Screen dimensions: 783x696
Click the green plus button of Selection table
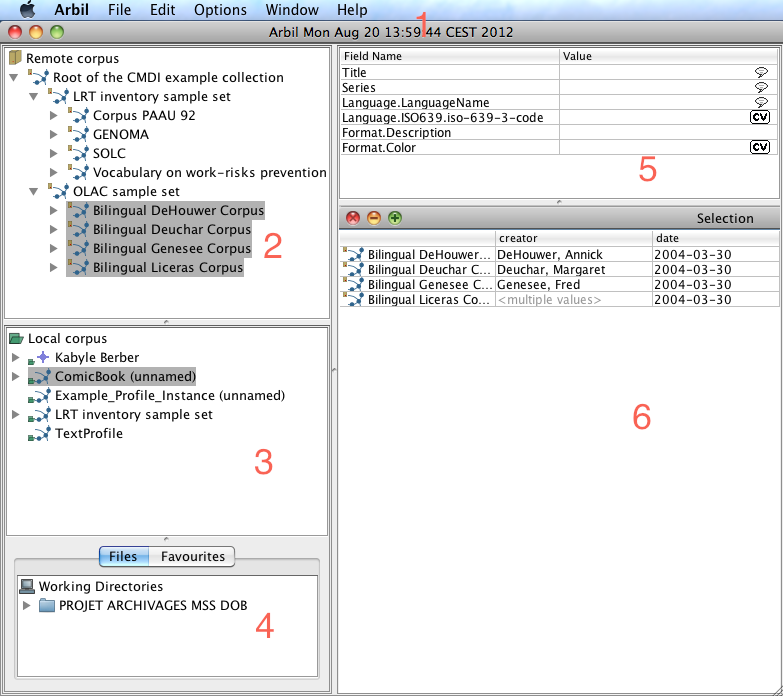395,218
